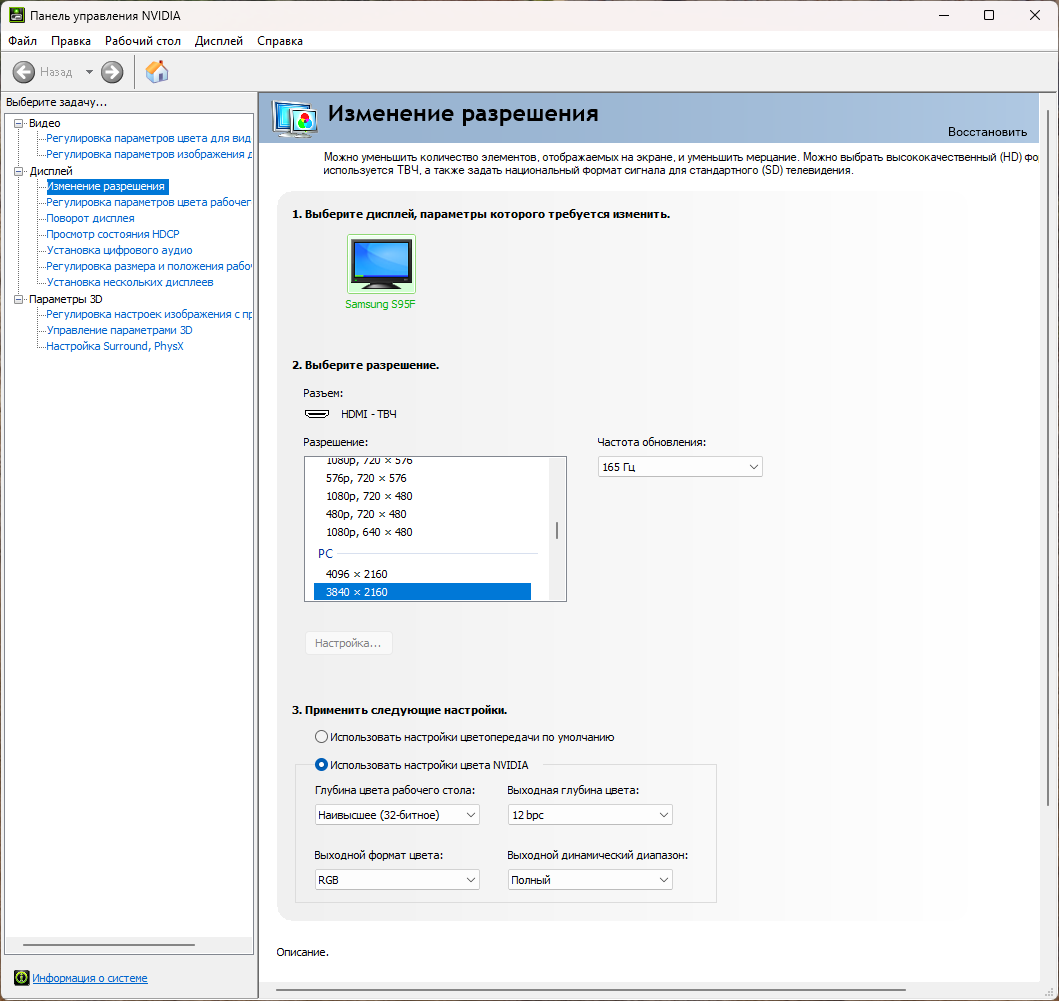Open Установка цифрового аудио task
This screenshot has width=1059, height=1001.
click(120, 250)
